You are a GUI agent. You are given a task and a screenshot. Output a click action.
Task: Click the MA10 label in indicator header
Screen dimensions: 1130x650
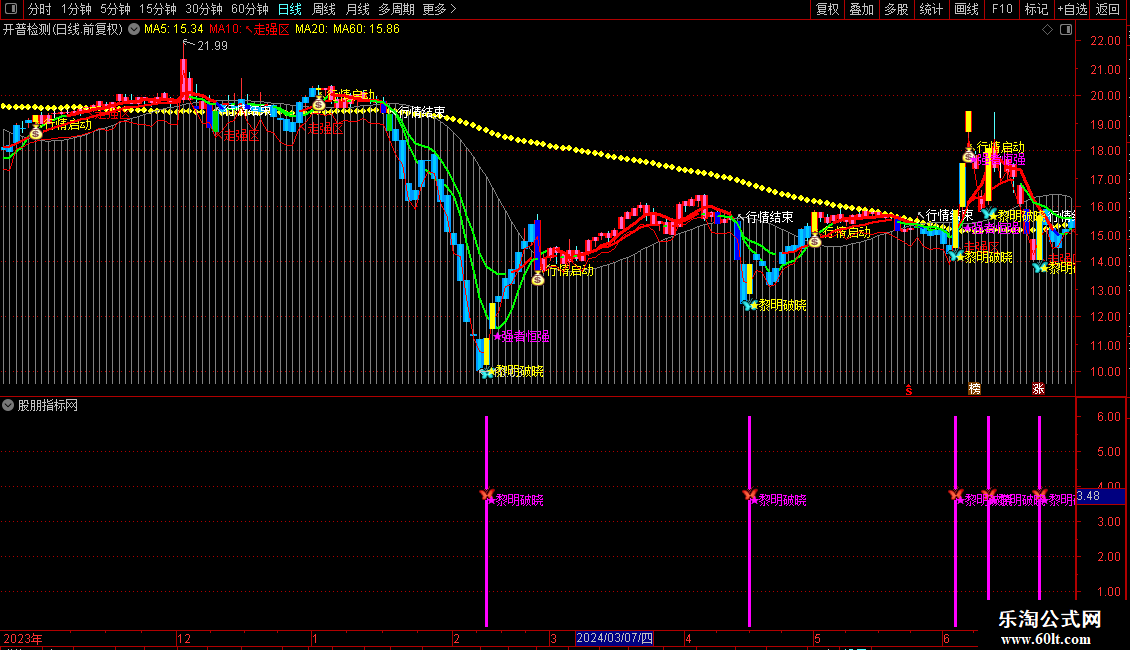pyautogui.click(x=225, y=30)
